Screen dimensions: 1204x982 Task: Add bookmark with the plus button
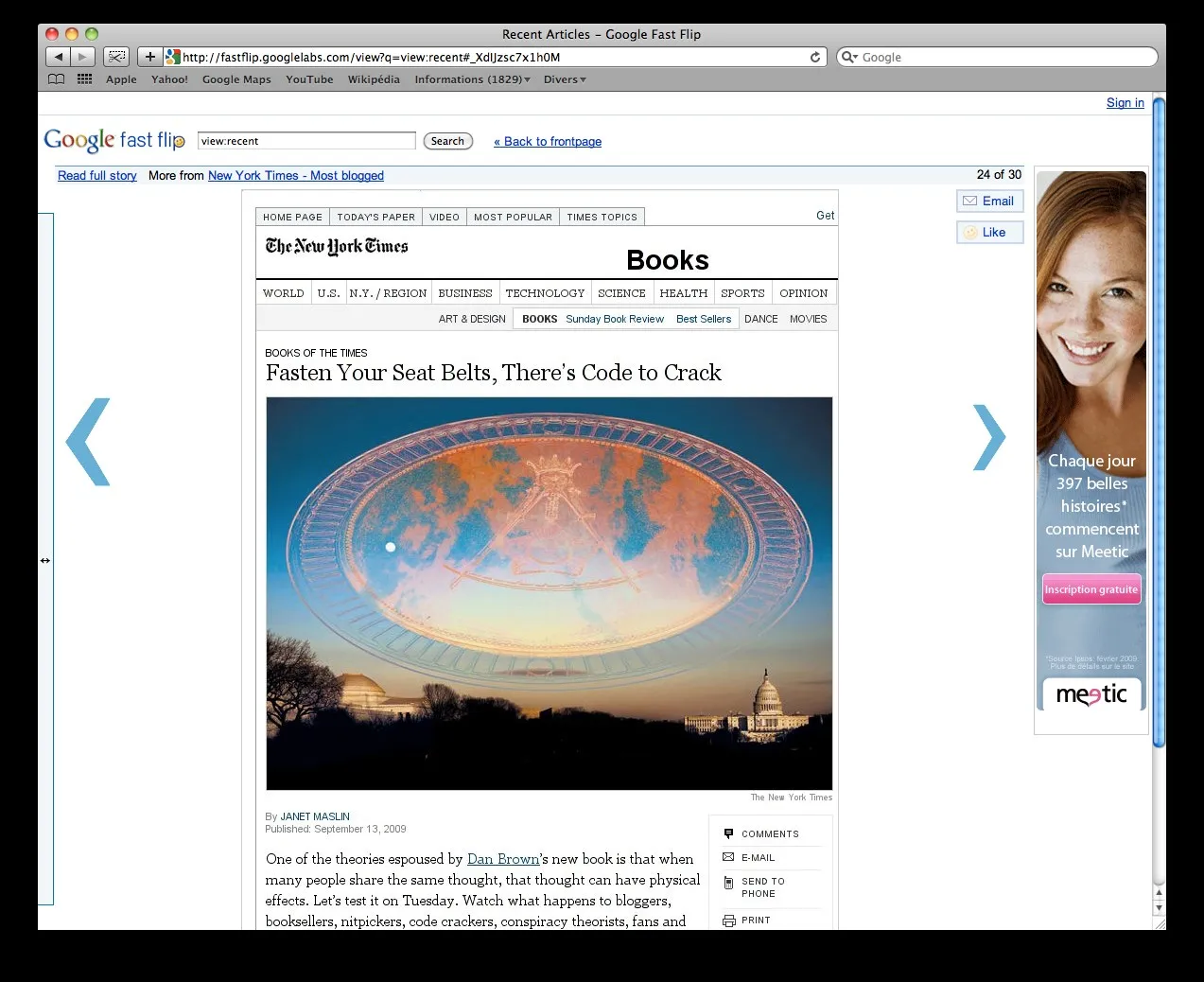click(149, 57)
